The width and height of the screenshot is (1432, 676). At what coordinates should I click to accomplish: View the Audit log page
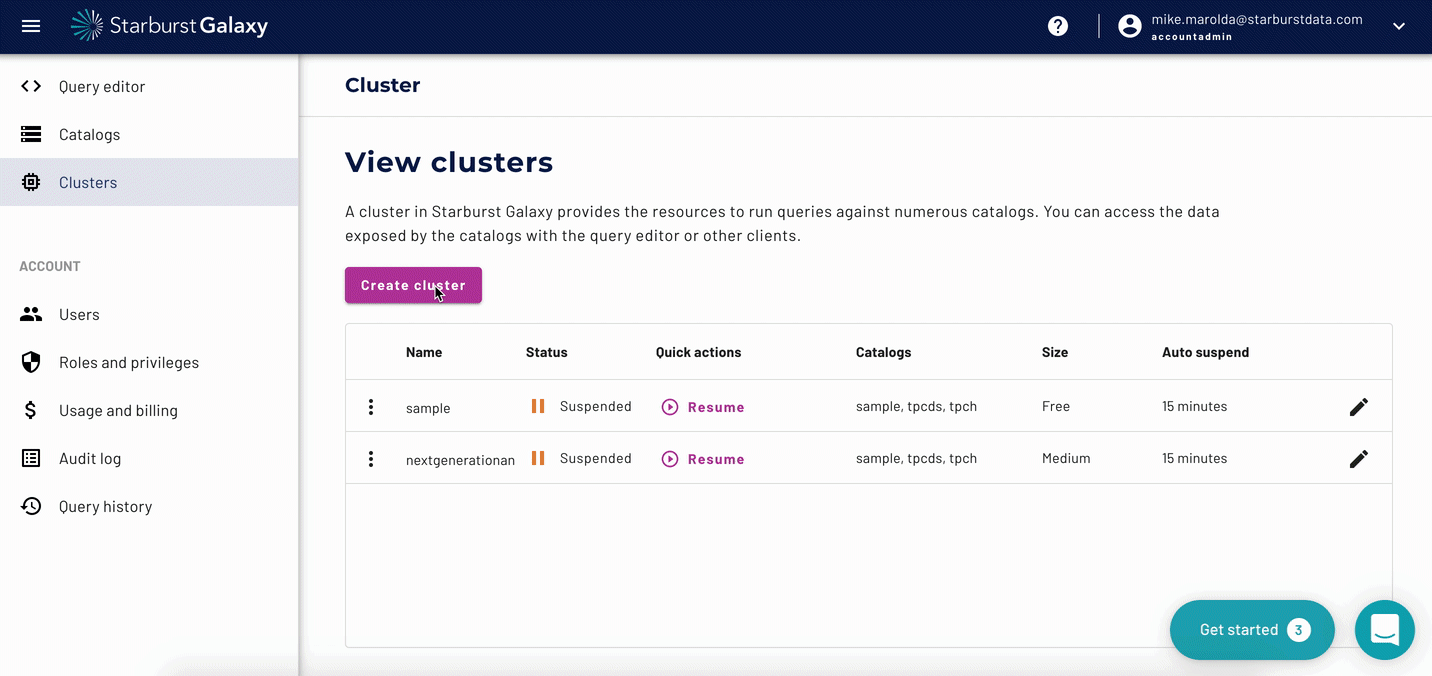(149, 458)
